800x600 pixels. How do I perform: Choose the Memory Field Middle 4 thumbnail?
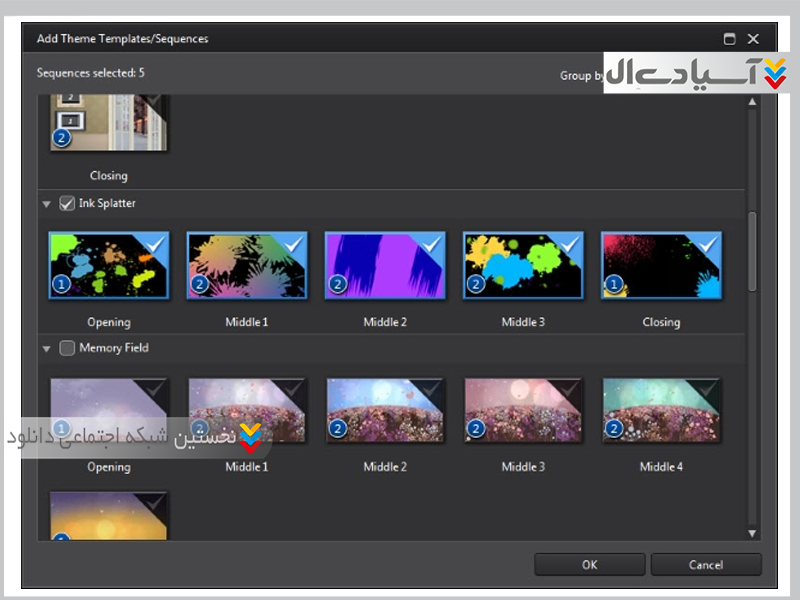660,410
